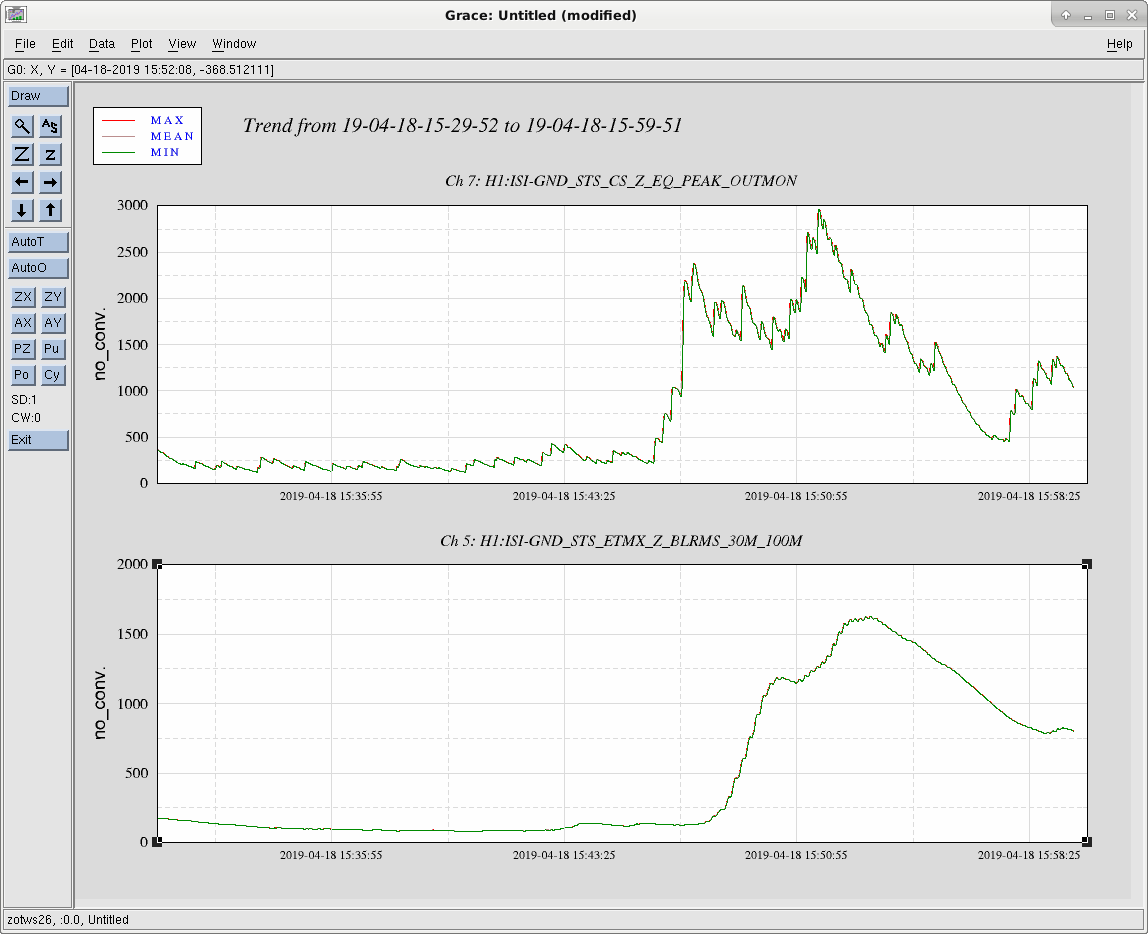Click the G0 X, Y coordinate locator bar
This screenshot has height=934, width=1148.
[573, 70]
